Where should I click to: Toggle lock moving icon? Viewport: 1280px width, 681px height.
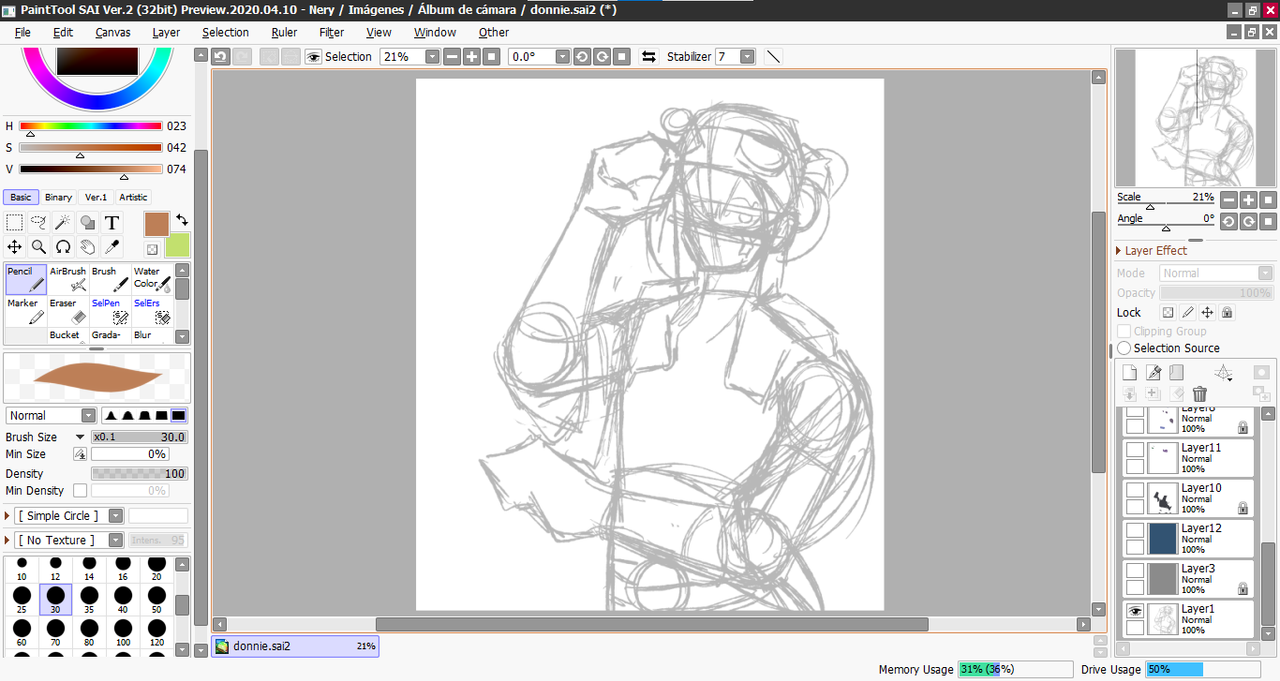pyautogui.click(x=1207, y=313)
